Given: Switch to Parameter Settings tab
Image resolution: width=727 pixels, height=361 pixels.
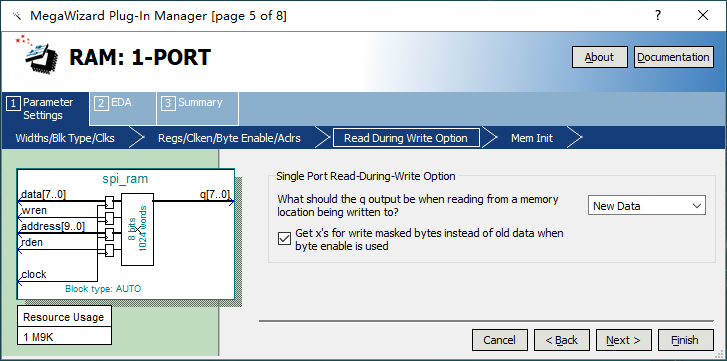Looking at the screenshot, I should (45, 109).
